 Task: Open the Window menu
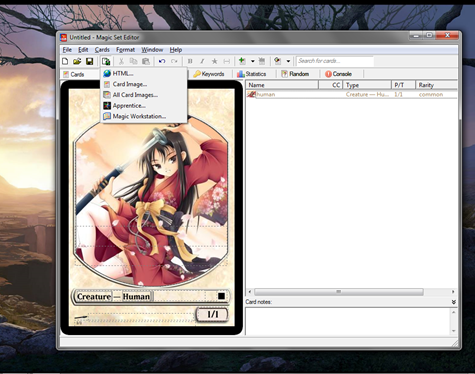(x=152, y=50)
